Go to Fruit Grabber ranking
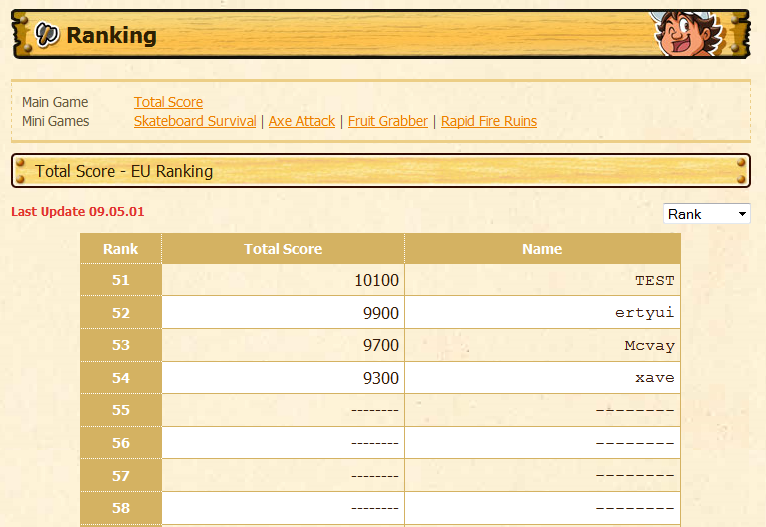The height and width of the screenshot is (527, 766). tap(388, 121)
